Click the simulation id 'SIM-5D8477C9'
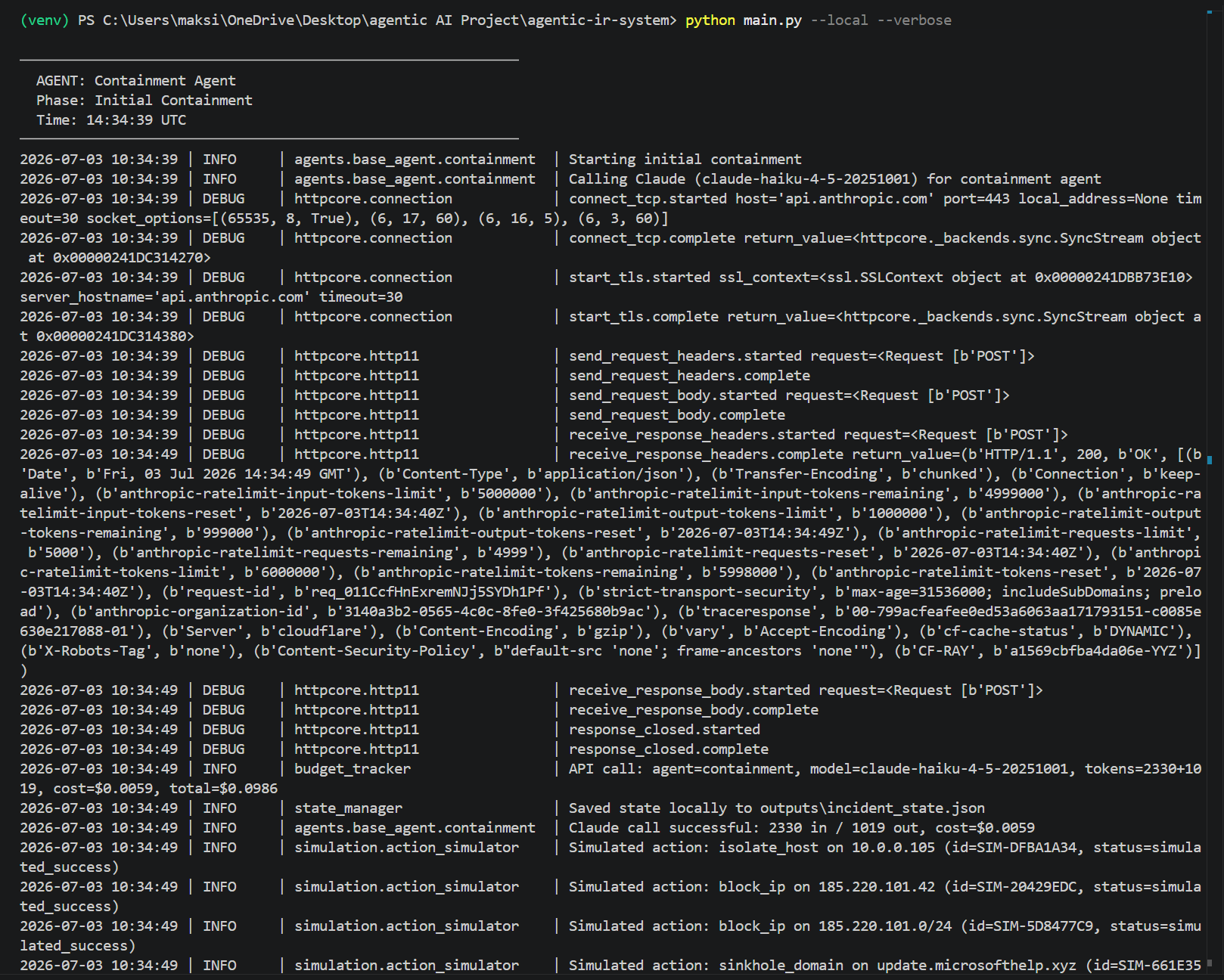This screenshot has width=1224, height=980. 1043,926
